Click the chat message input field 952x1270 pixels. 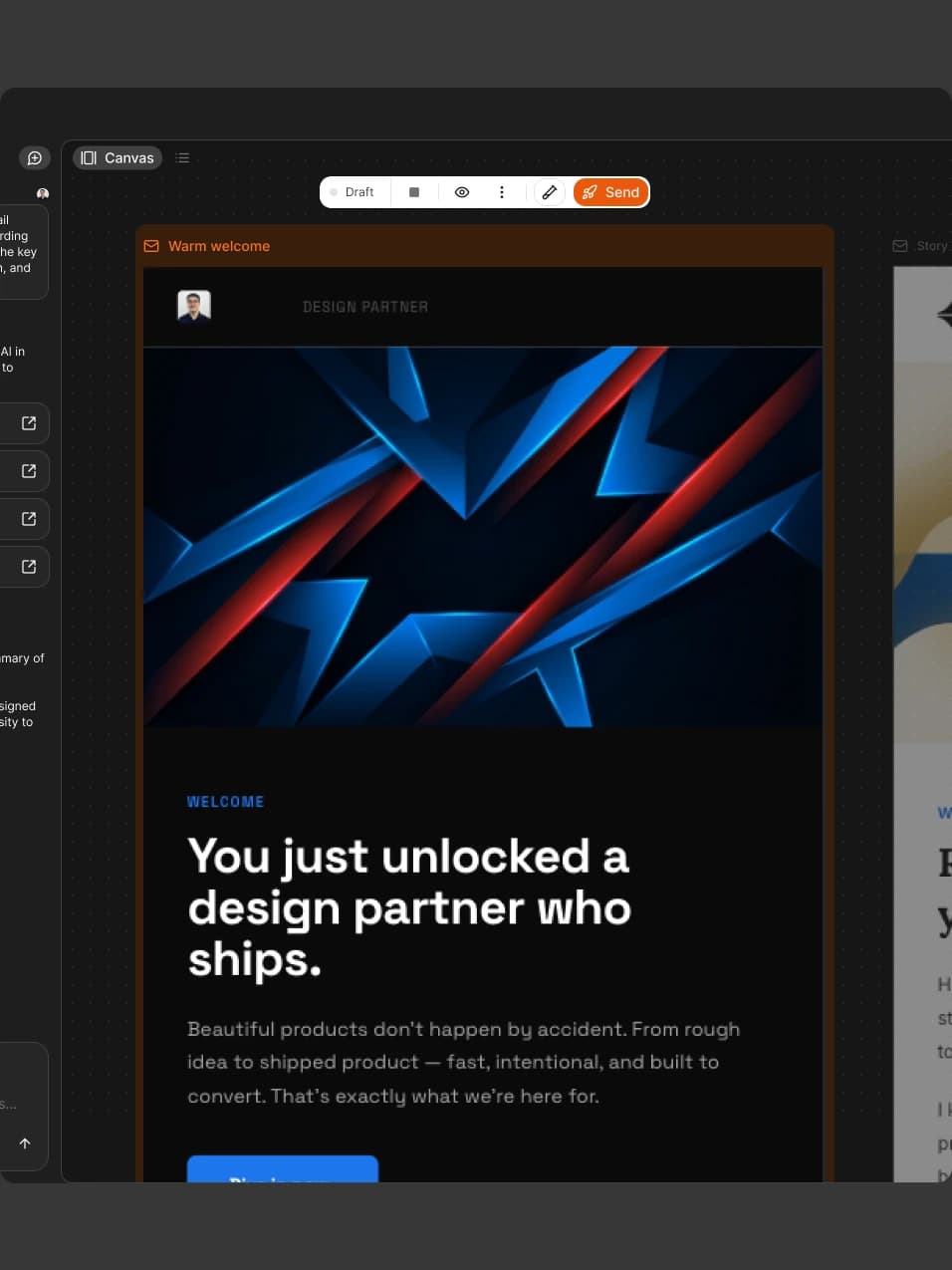coord(22,1106)
